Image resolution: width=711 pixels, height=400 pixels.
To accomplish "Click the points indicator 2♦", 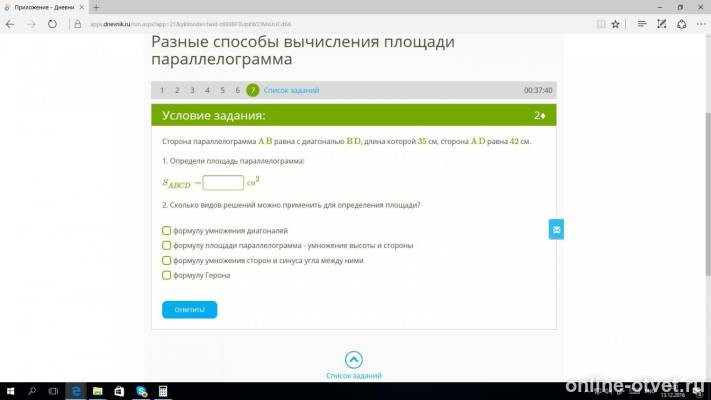I will tap(540, 116).
